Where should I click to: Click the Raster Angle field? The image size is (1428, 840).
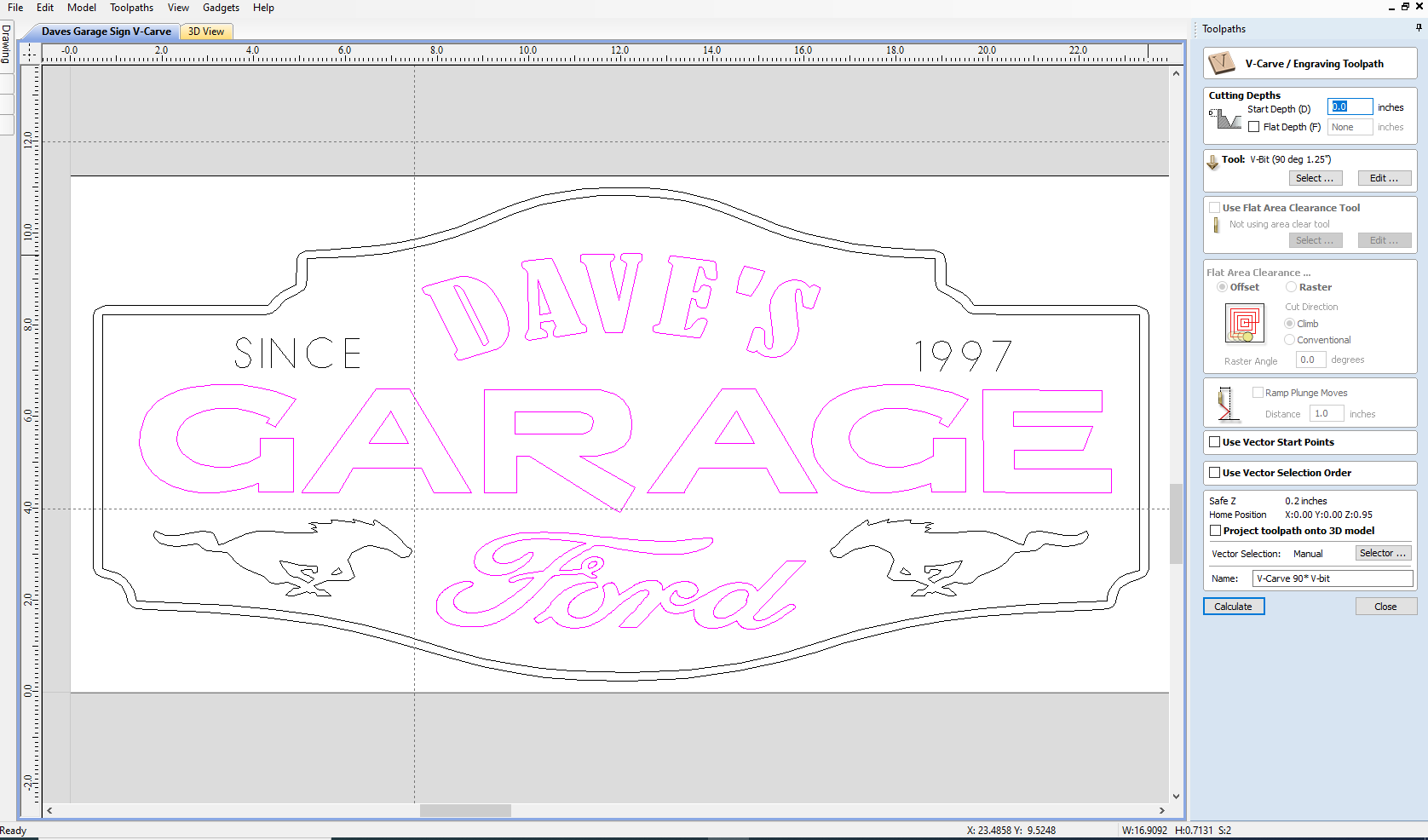point(1310,360)
